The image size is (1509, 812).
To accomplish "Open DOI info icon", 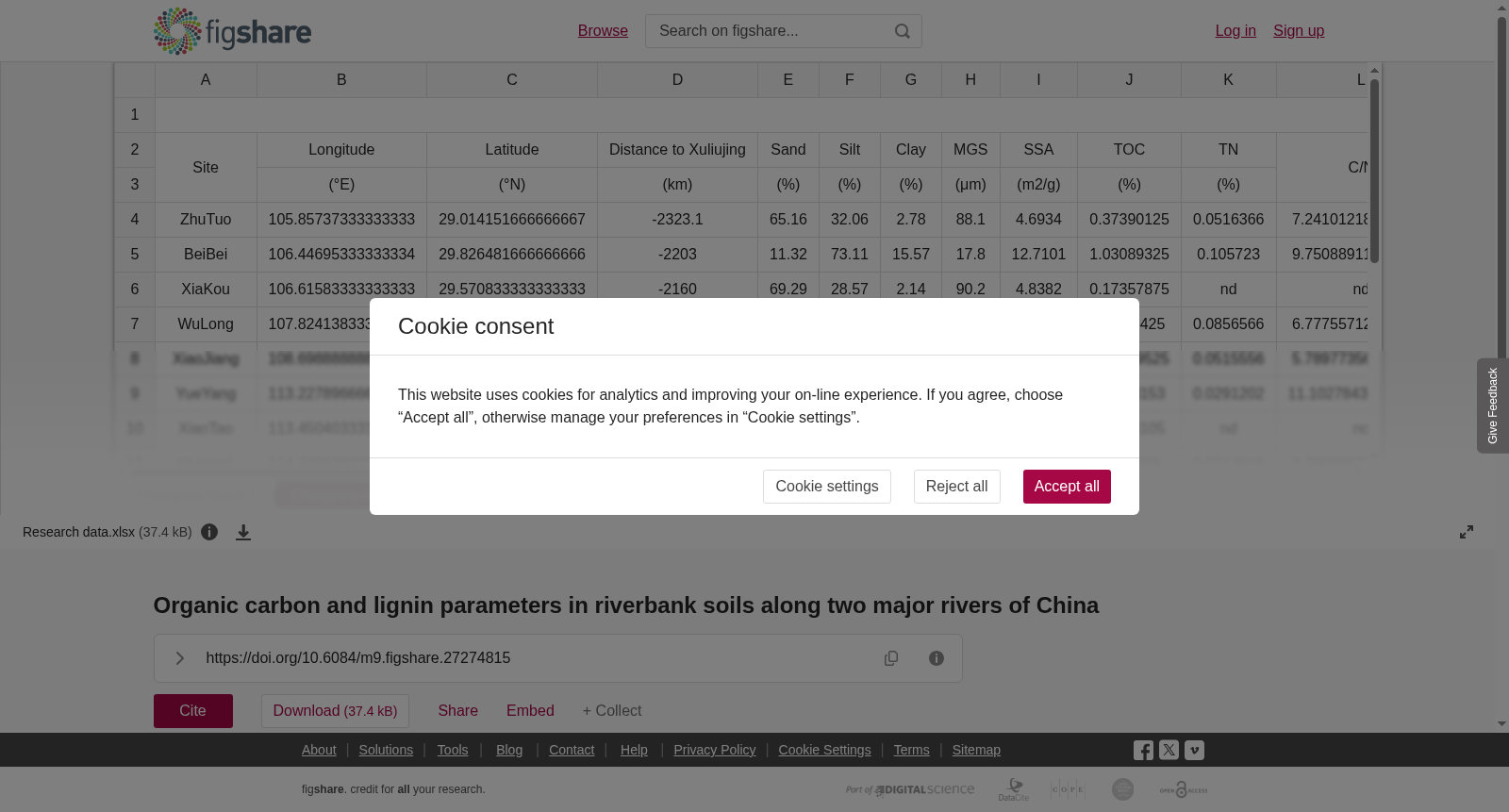I will tap(937, 658).
